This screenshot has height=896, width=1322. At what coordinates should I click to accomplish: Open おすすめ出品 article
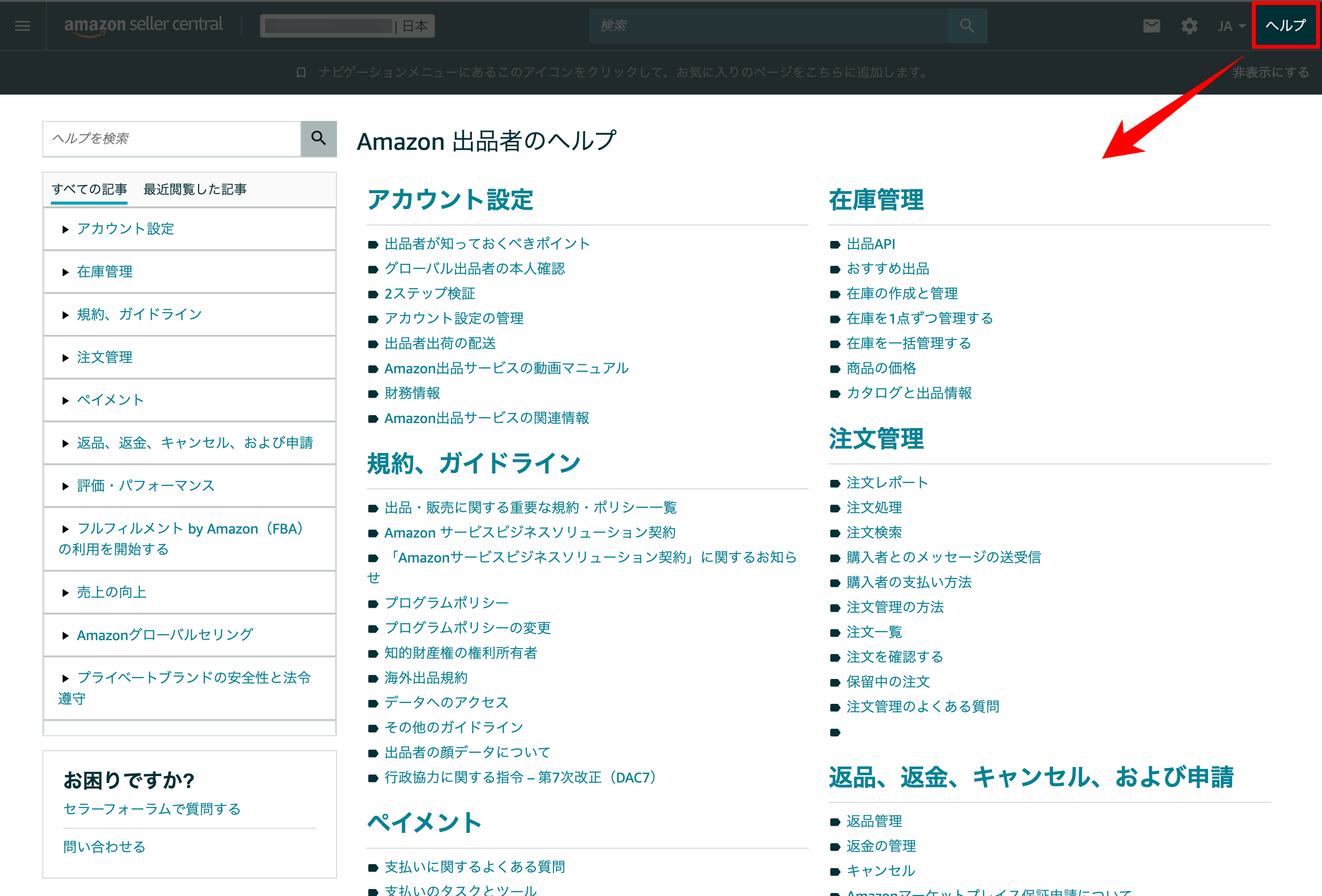[887, 268]
